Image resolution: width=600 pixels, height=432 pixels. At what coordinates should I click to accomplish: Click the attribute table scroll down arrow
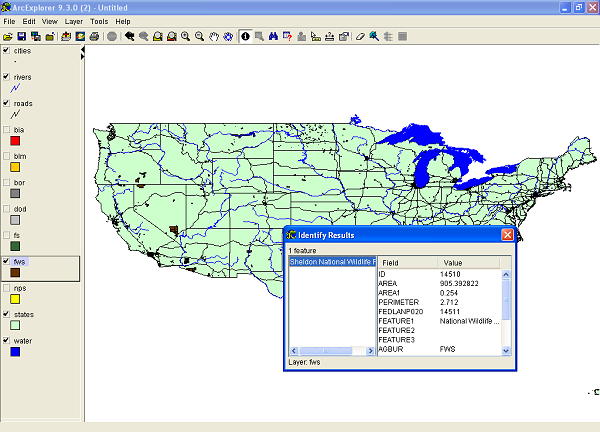click(506, 351)
